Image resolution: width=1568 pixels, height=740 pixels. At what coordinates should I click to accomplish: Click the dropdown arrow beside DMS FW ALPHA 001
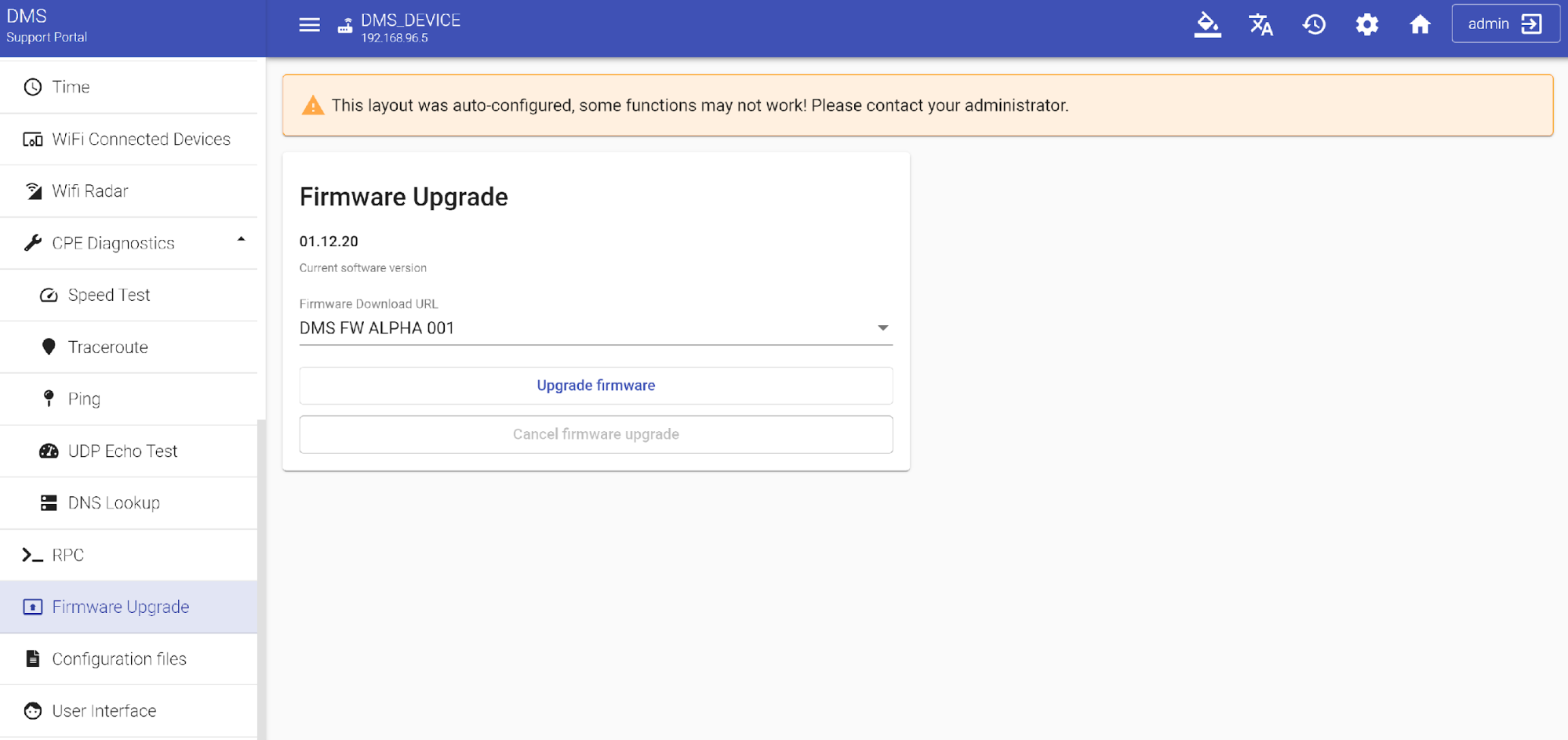tap(882, 328)
